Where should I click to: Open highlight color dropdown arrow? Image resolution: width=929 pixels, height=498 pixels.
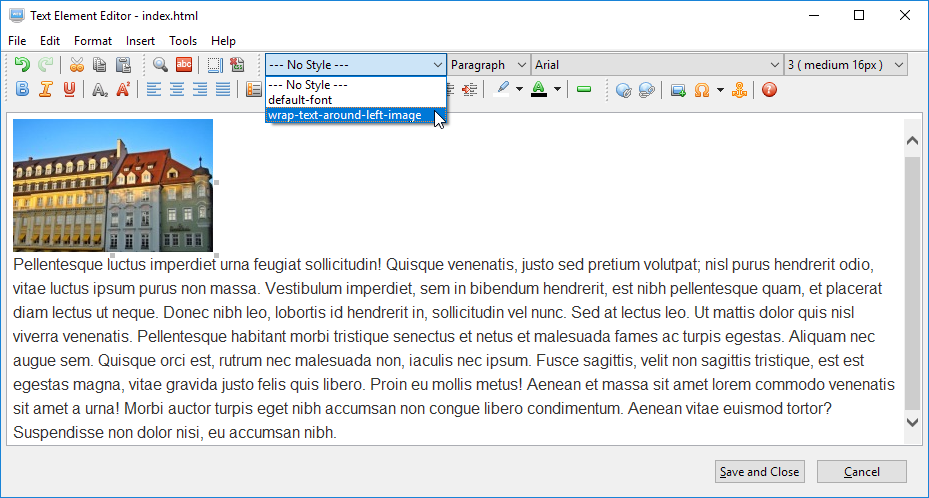(x=520, y=89)
